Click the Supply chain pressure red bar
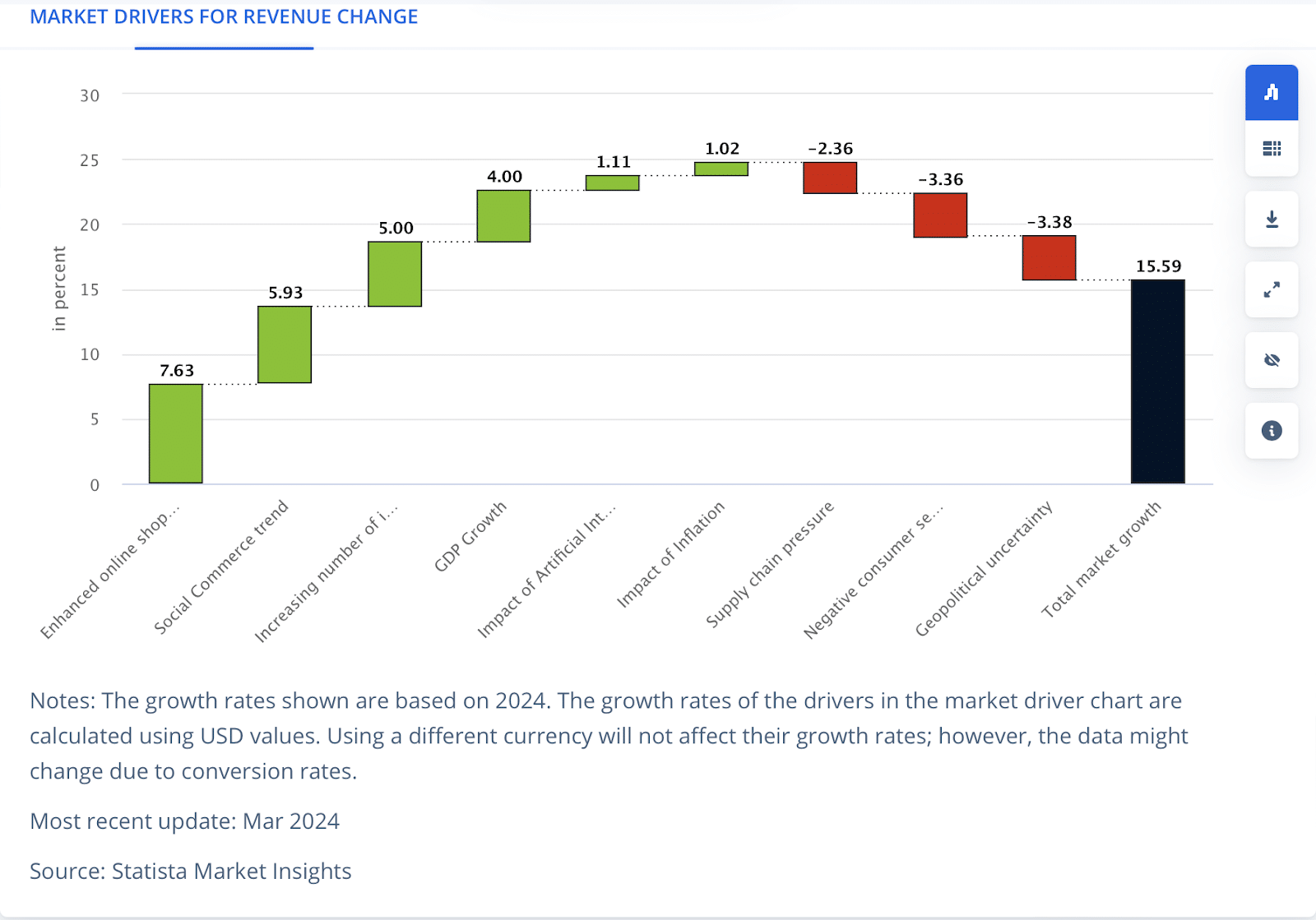Viewport: 1316px width, 920px height. tap(830, 178)
